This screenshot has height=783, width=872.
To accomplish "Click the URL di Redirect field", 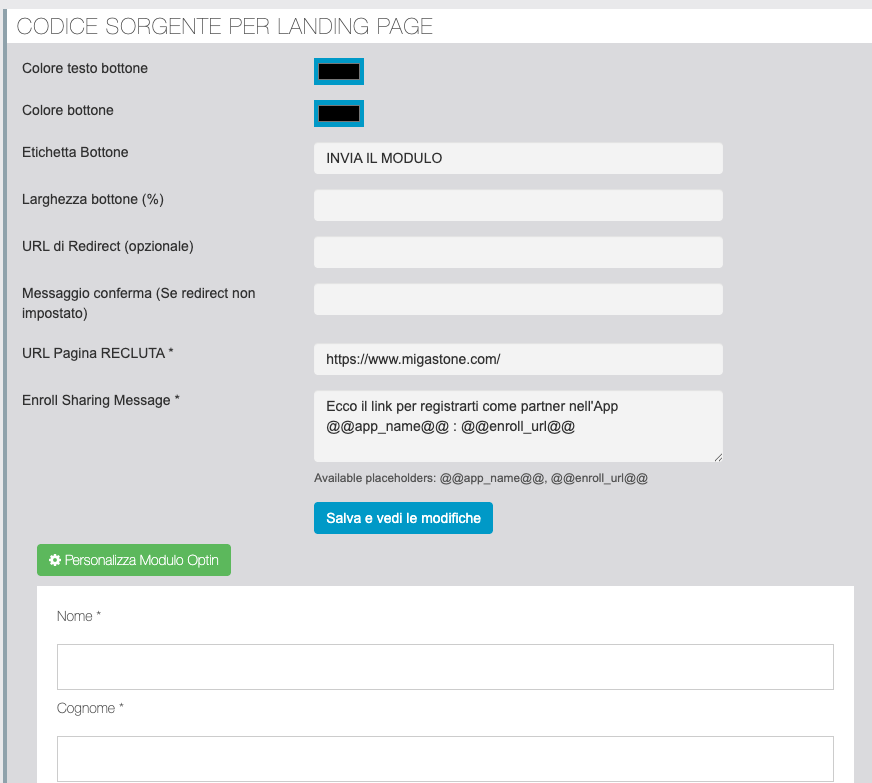I will point(518,252).
